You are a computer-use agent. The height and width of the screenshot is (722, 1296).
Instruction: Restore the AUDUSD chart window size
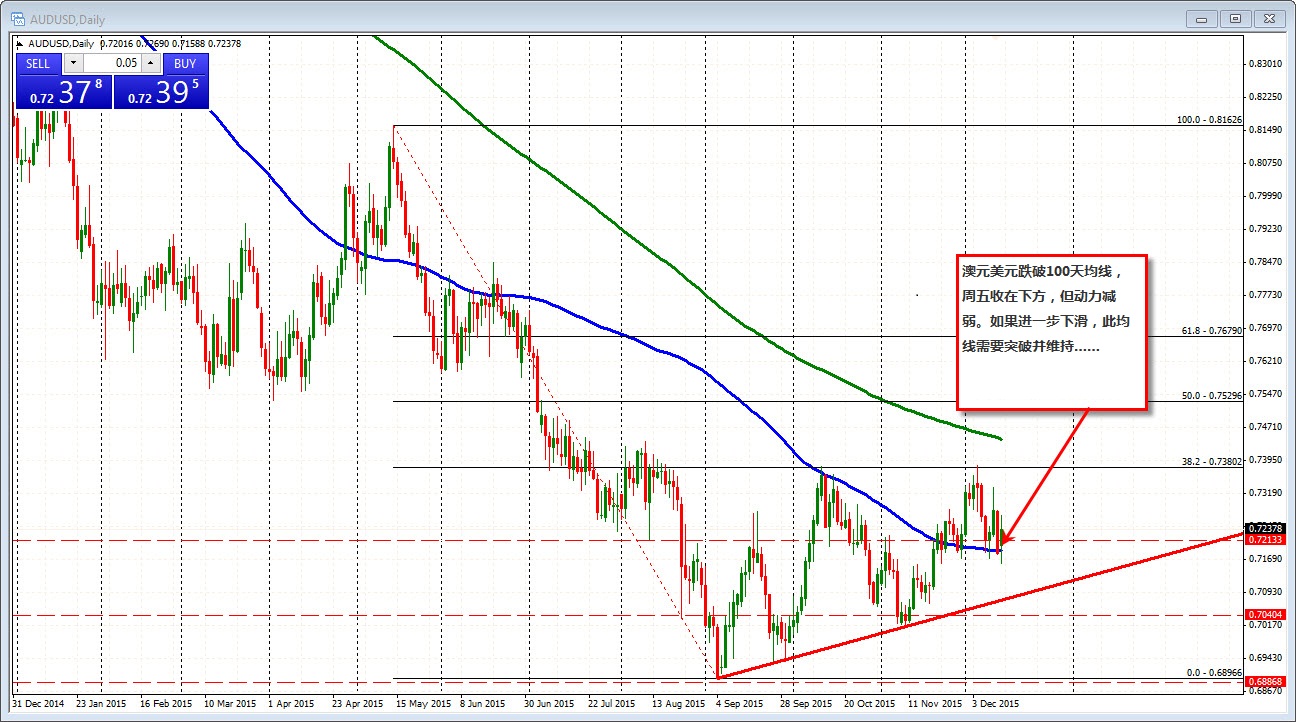pos(1237,18)
